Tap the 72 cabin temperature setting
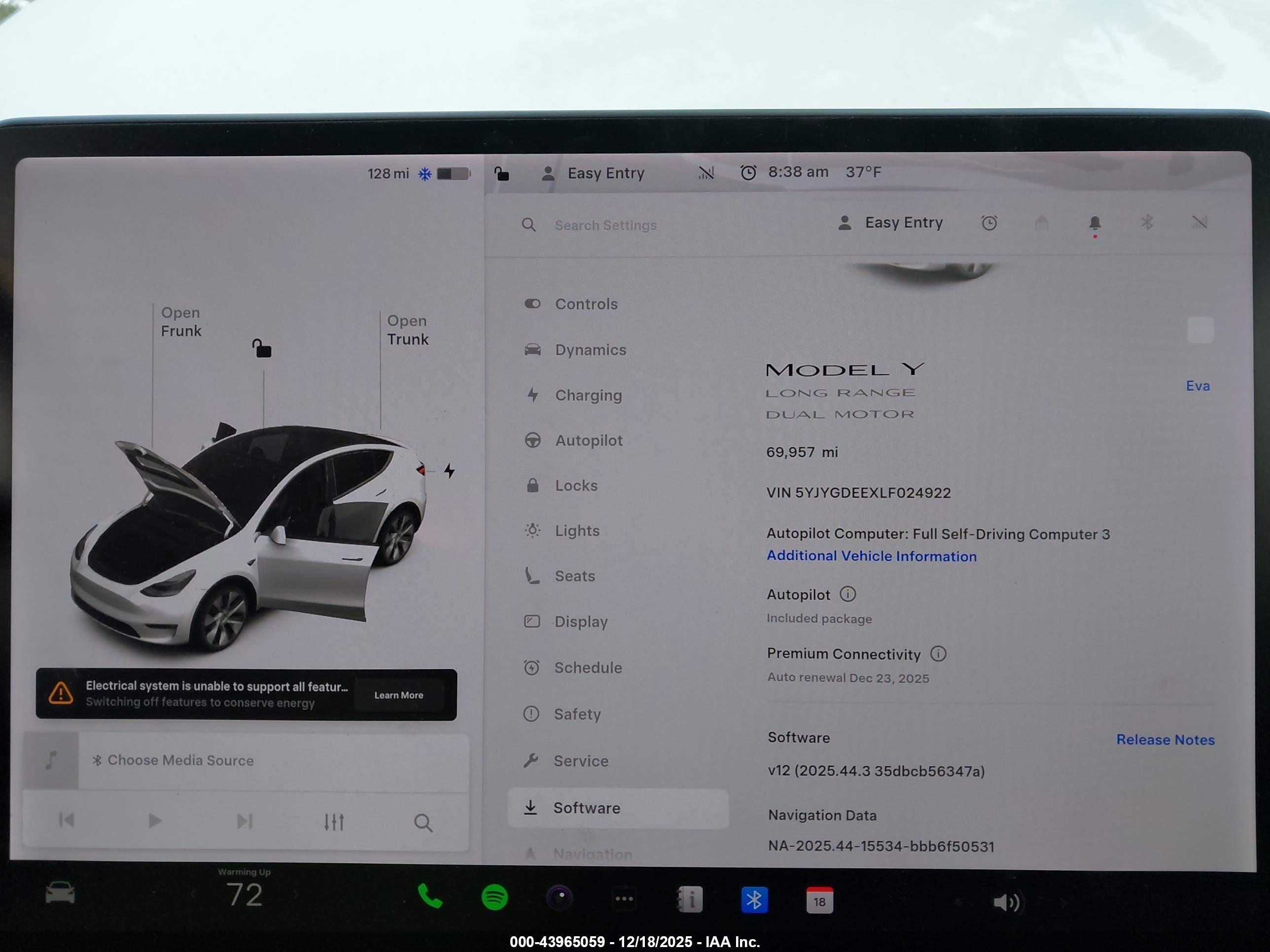This screenshot has width=1270, height=952. point(245,895)
